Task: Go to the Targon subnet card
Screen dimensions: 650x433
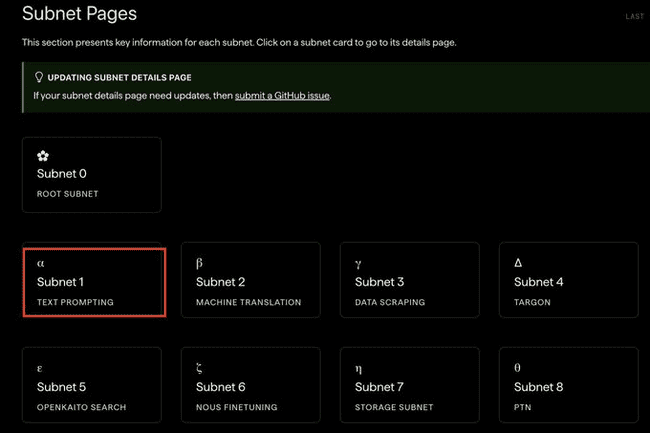Action: [569, 280]
